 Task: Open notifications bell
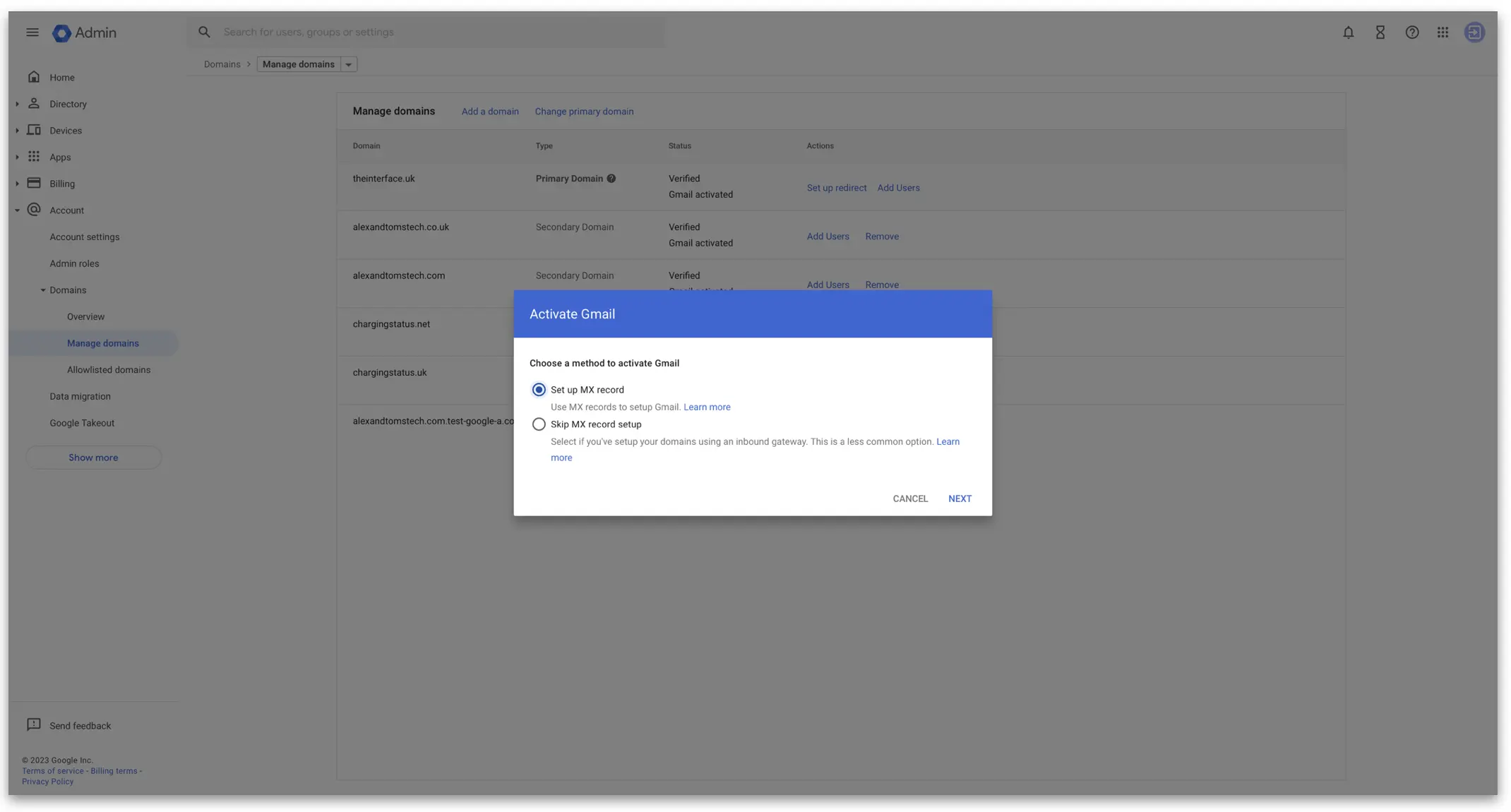pos(1348,32)
